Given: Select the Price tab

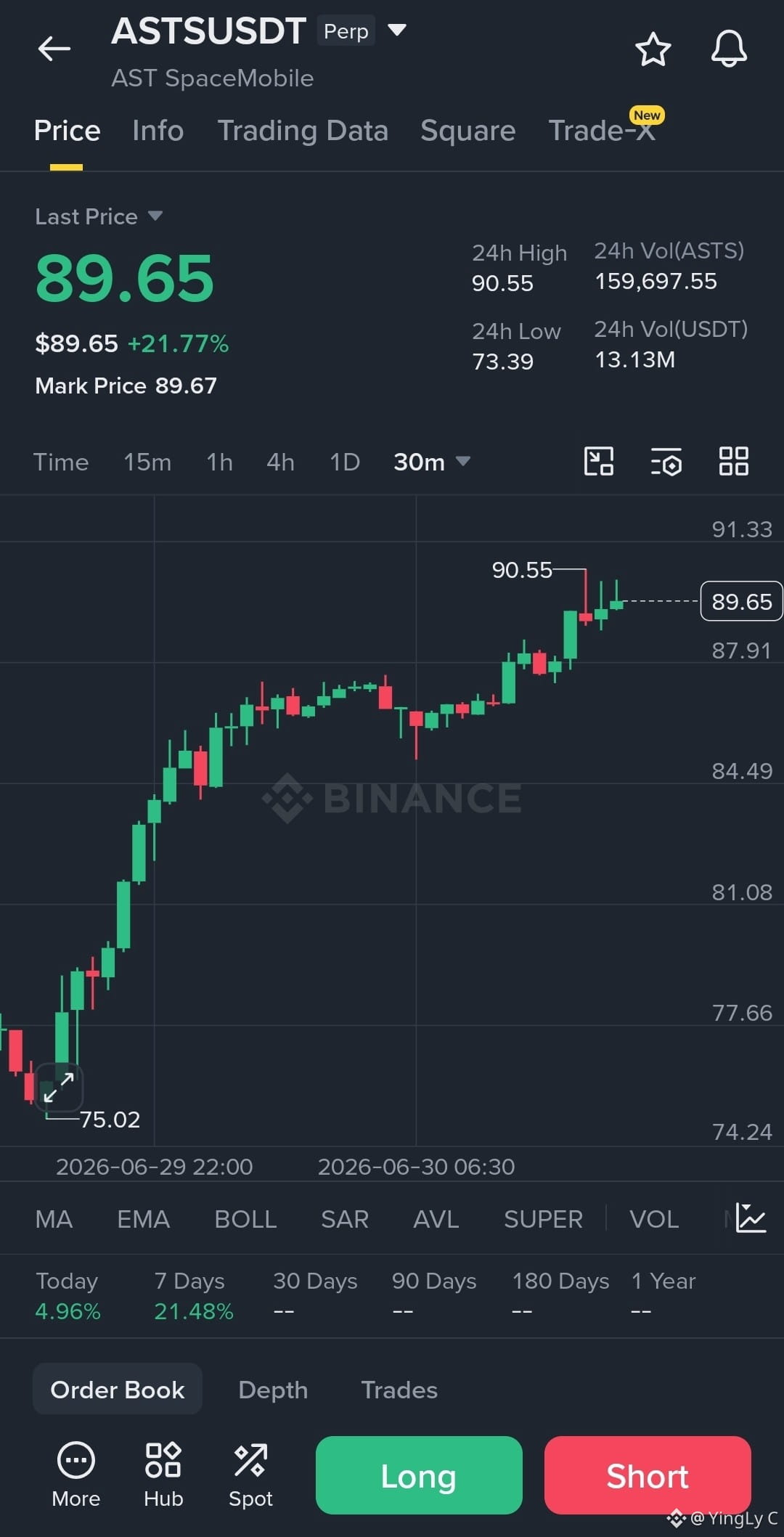Looking at the screenshot, I should (67, 131).
